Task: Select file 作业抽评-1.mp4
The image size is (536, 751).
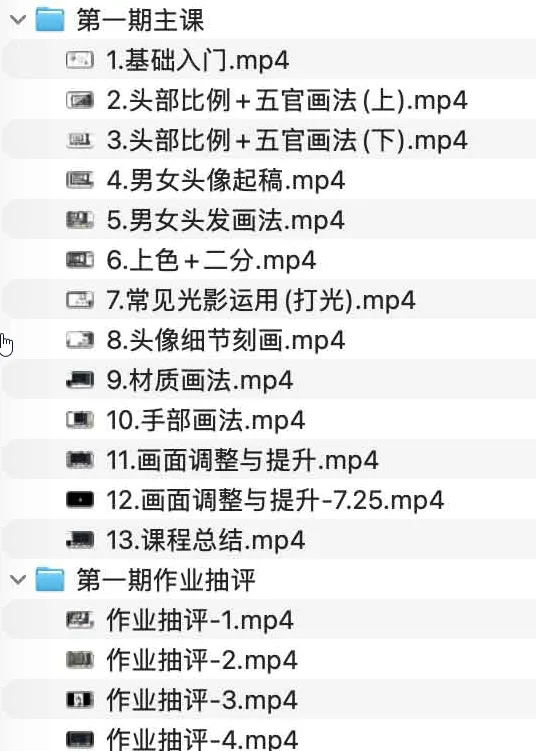Action: [268, 620]
